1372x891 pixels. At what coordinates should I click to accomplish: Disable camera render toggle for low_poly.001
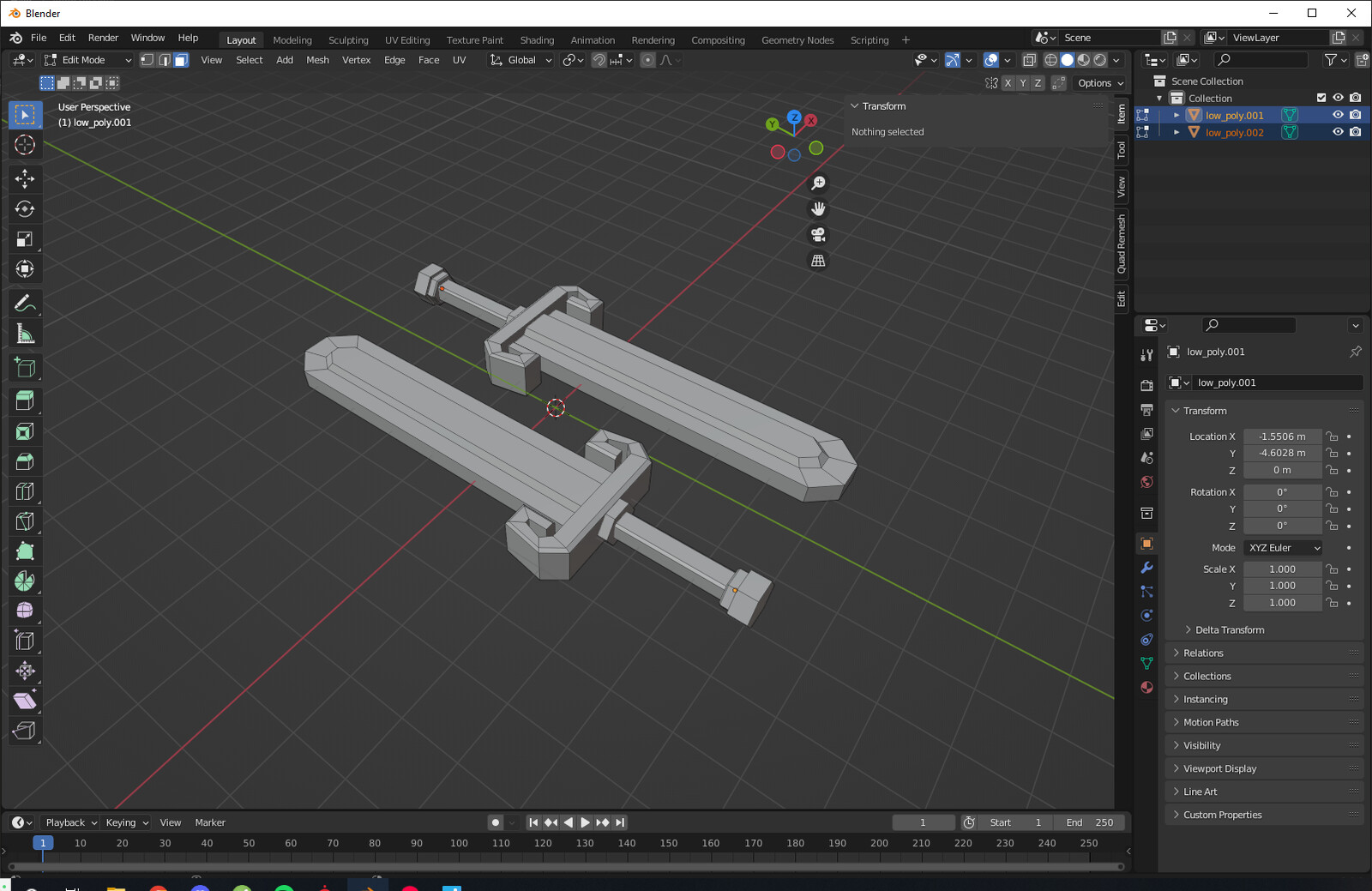1355,114
